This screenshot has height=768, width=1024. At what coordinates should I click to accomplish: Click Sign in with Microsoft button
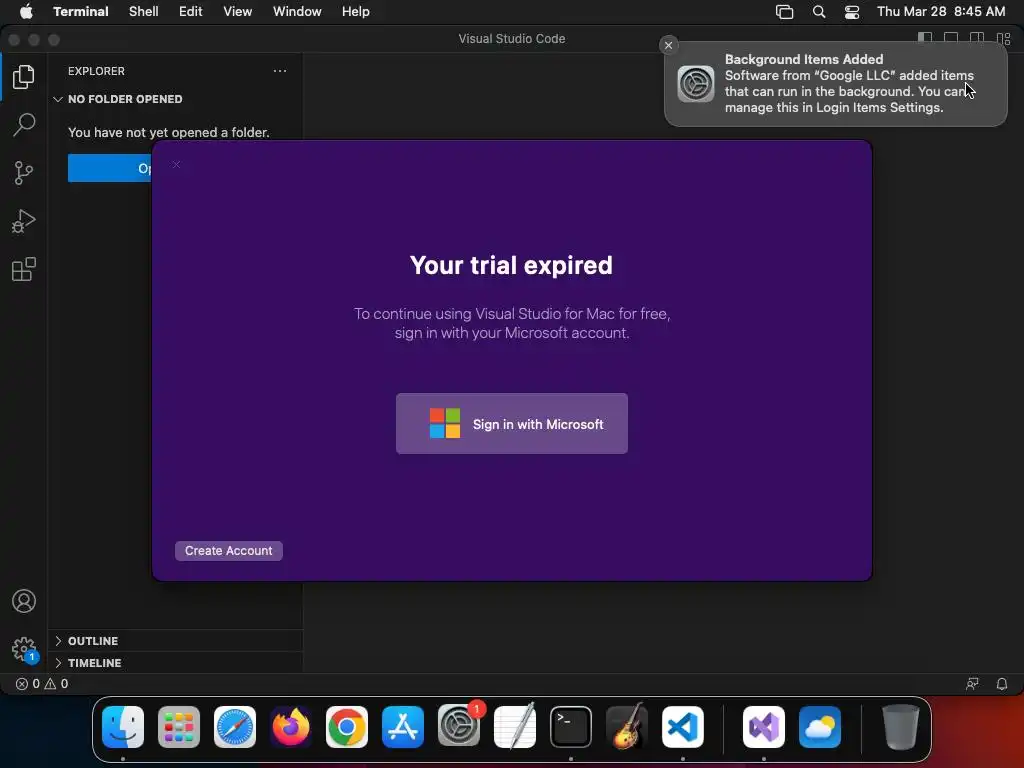[511, 423]
